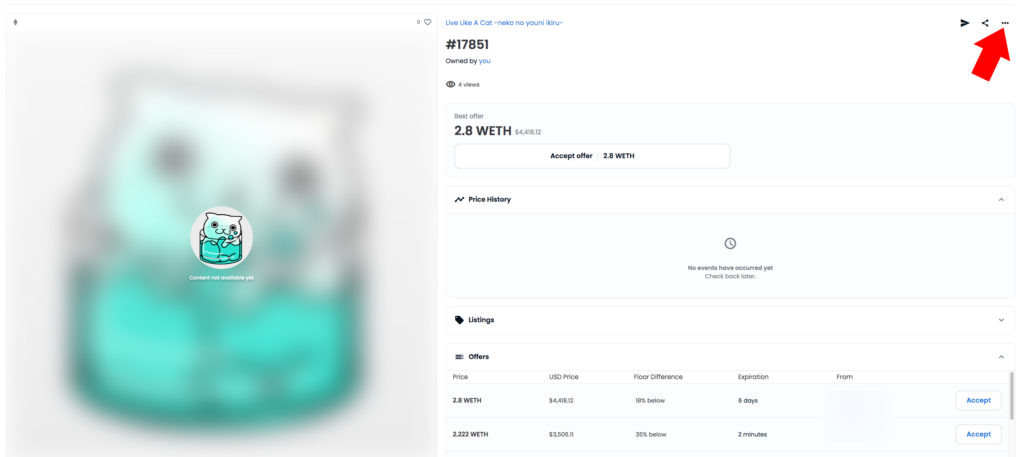The width and height of the screenshot is (1024, 457).
Task: Accept the 2.222 WETH offer row
Action: tap(978, 434)
